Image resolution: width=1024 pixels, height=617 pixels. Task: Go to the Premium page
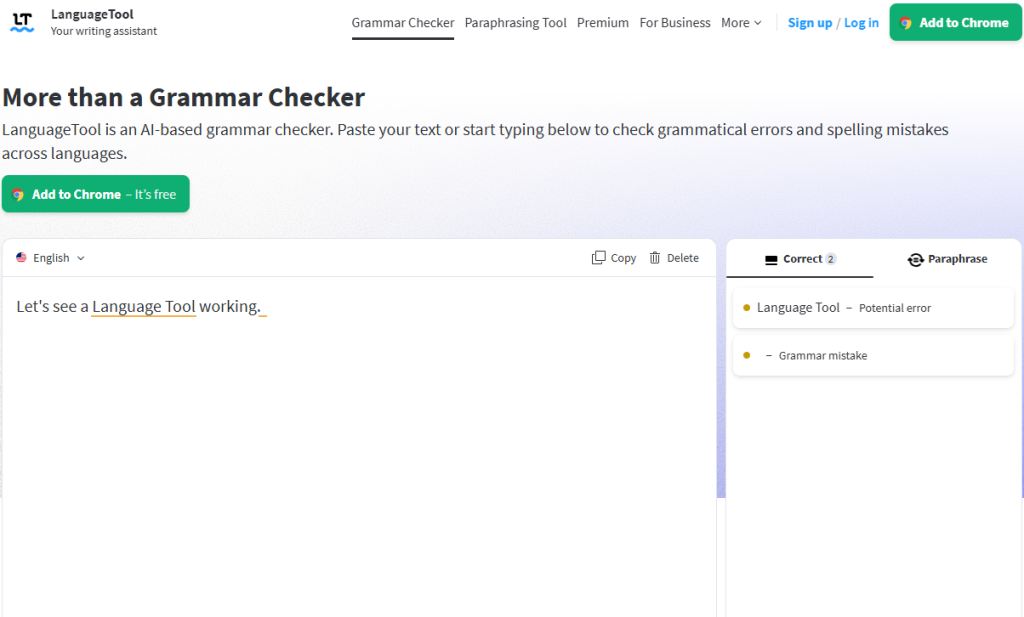(x=603, y=23)
